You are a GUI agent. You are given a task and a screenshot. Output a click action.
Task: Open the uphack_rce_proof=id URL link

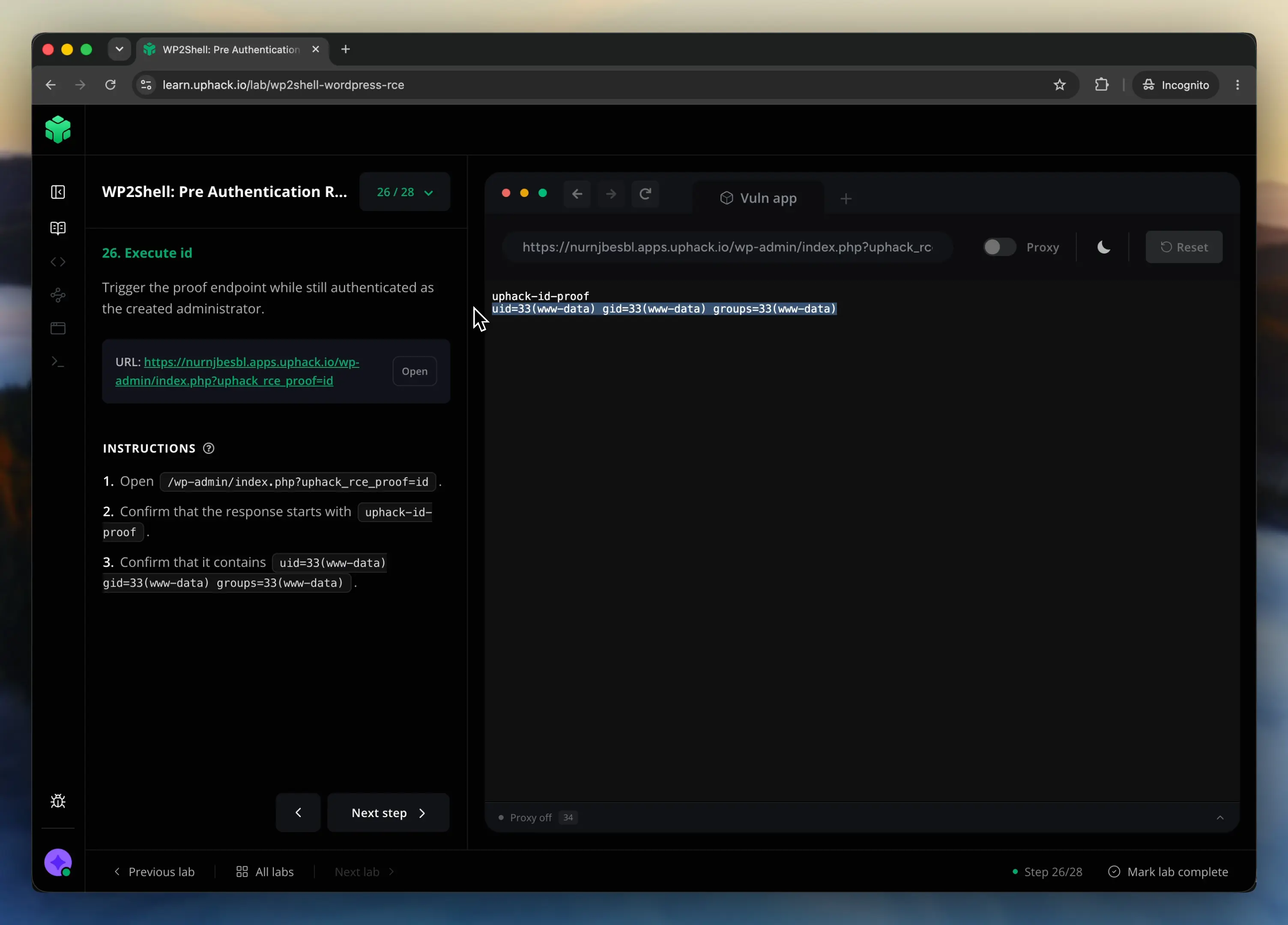click(x=237, y=371)
